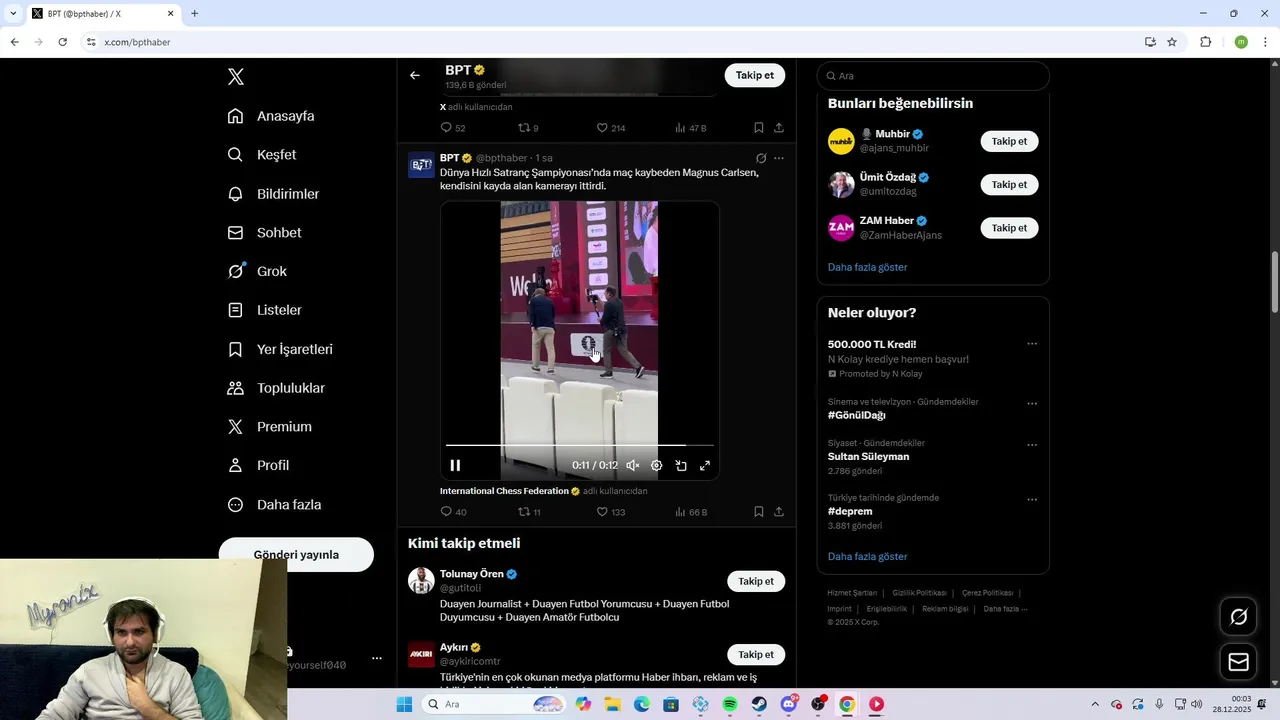Open options for #deprem trend

[1032, 500]
